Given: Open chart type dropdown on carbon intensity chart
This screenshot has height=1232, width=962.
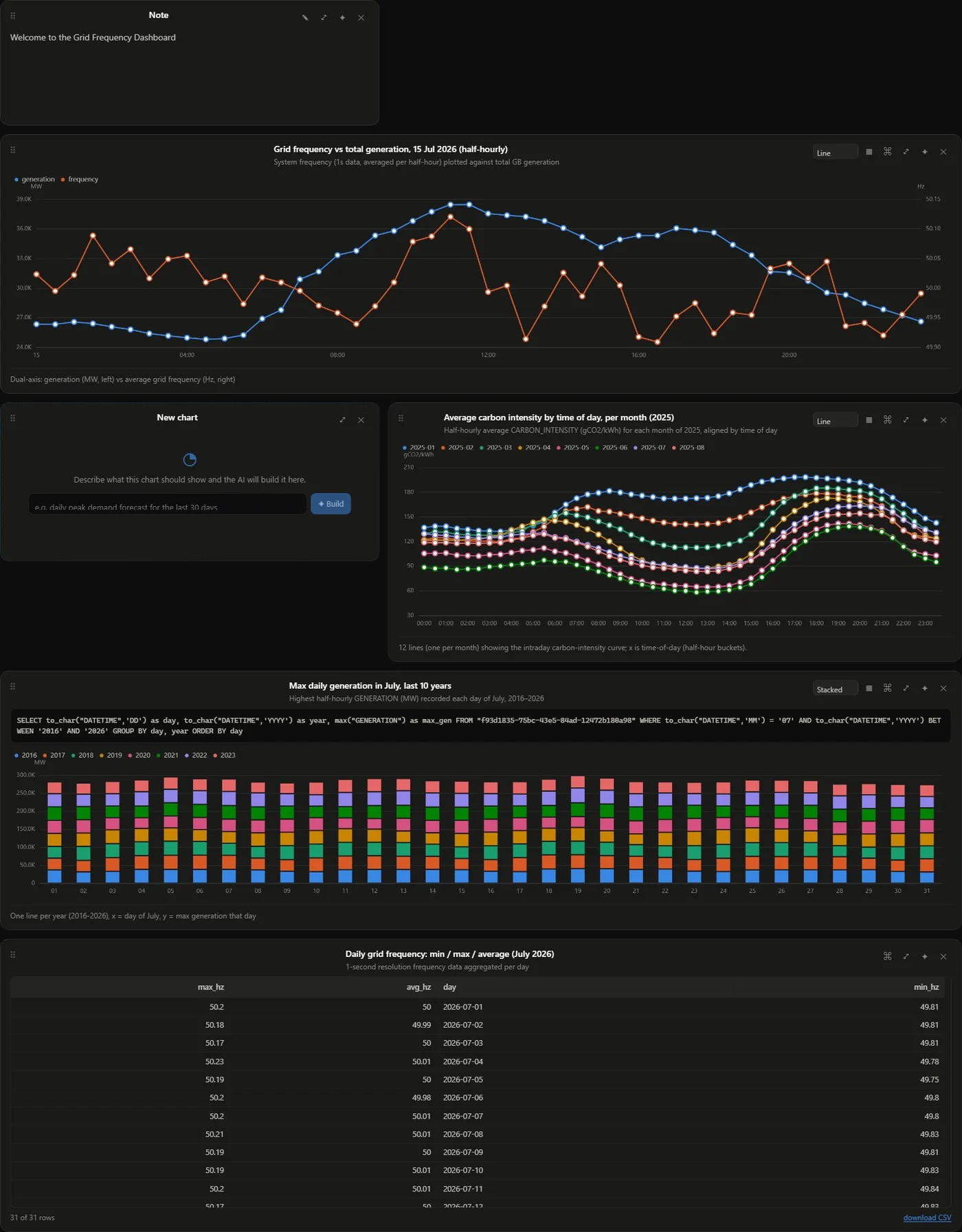Looking at the screenshot, I should (835, 420).
